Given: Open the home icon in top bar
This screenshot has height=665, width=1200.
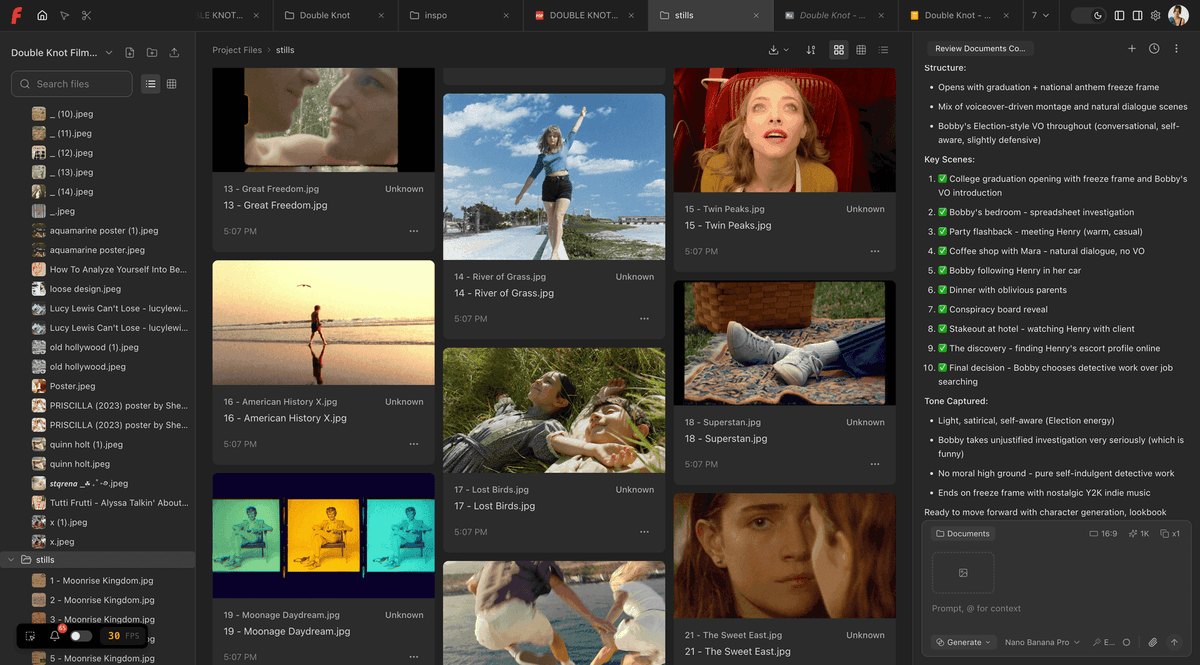Looking at the screenshot, I should [42, 16].
